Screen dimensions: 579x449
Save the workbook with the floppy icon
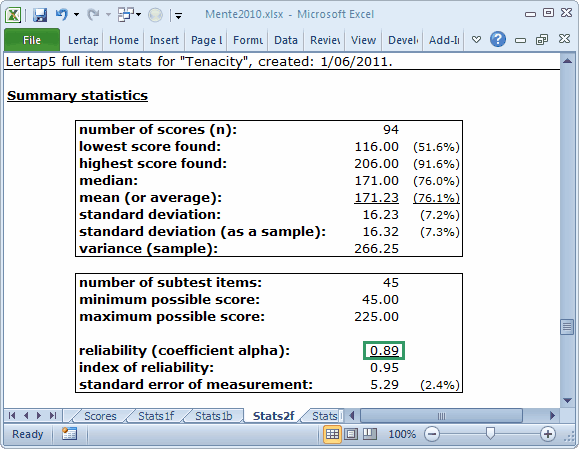[40, 15]
